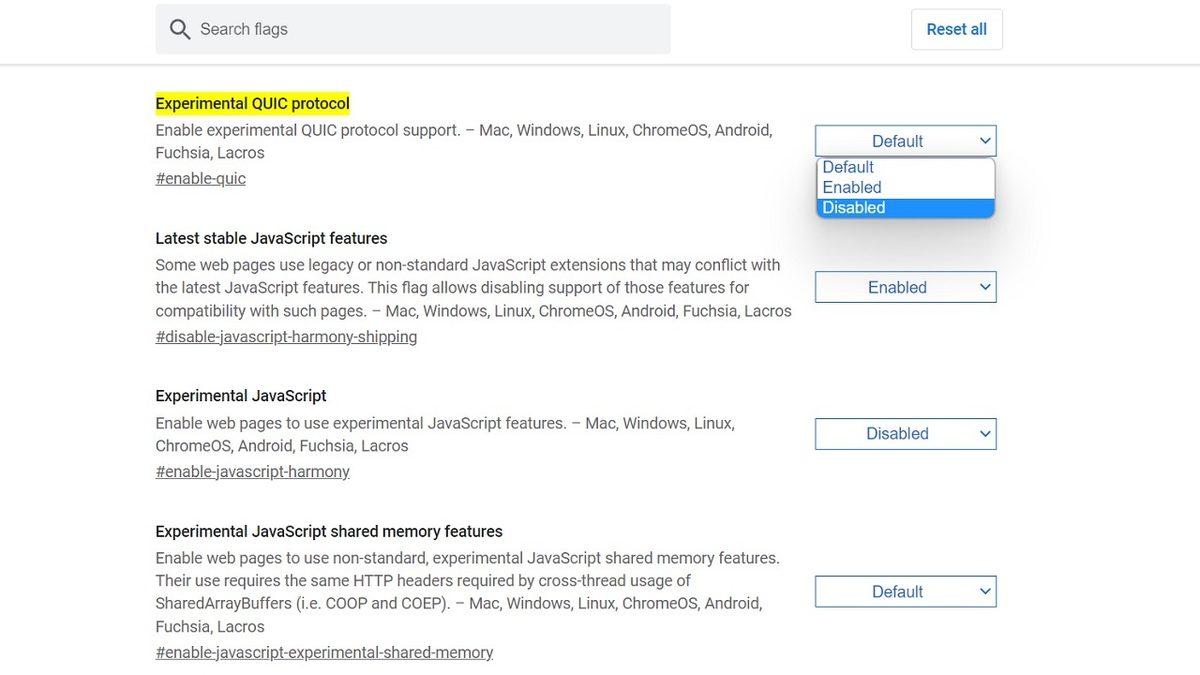Follow the #enable-quic anchor link

(200, 179)
